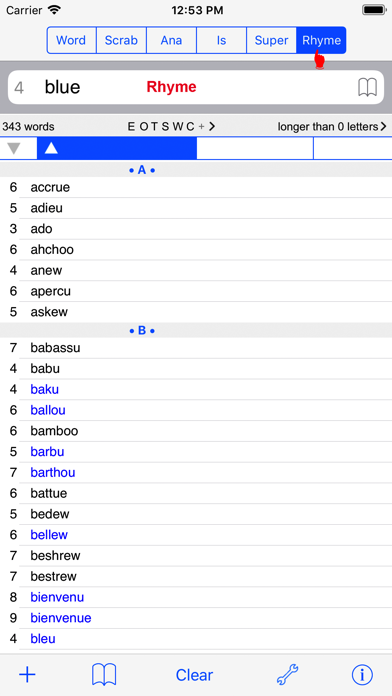The width and height of the screenshot is (392, 696).
Task: Sort ascending with the white up triangle
Action: (51, 148)
